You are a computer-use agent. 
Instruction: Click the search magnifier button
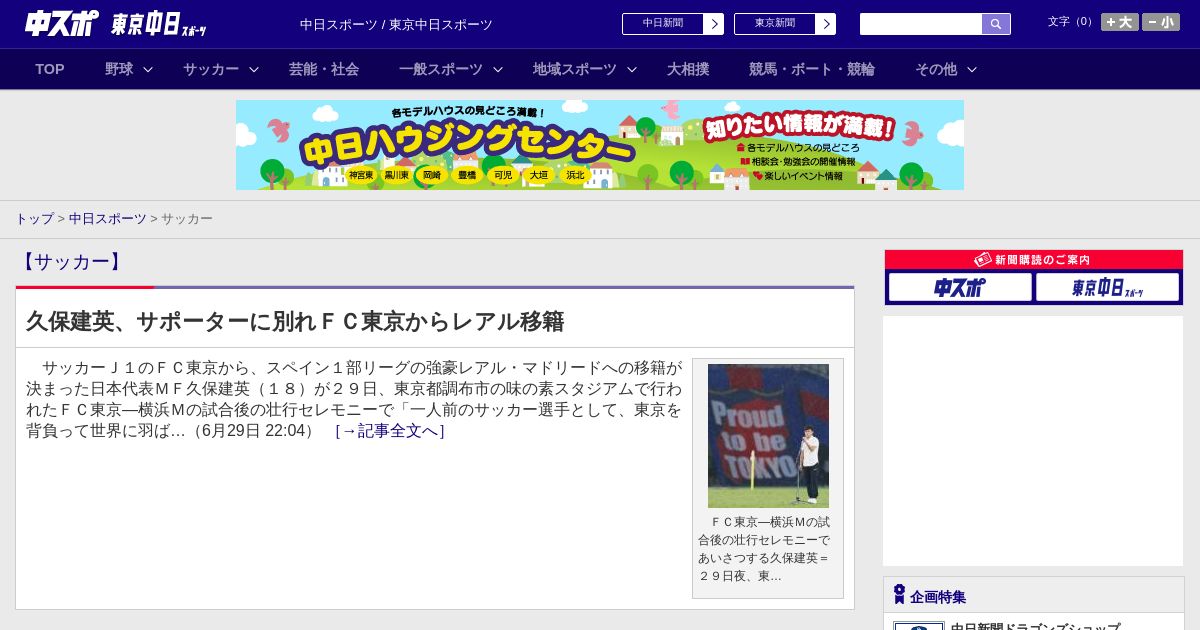(x=996, y=24)
